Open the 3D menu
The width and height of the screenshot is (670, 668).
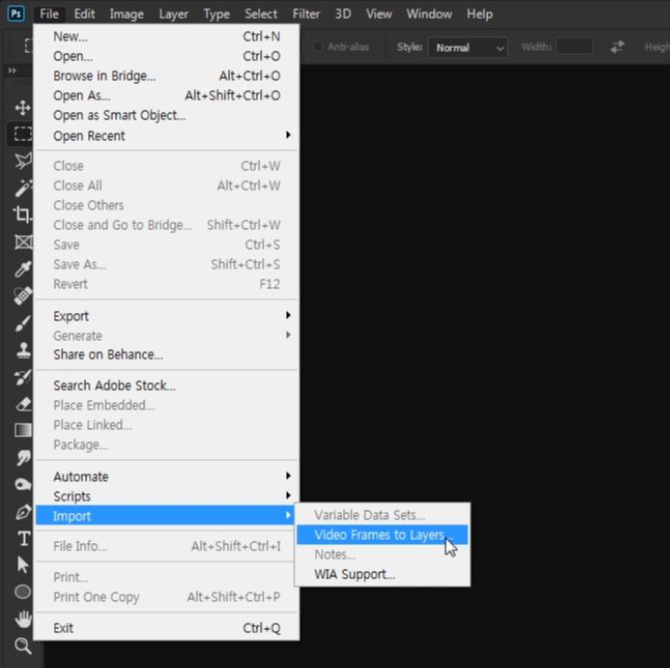(343, 14)
